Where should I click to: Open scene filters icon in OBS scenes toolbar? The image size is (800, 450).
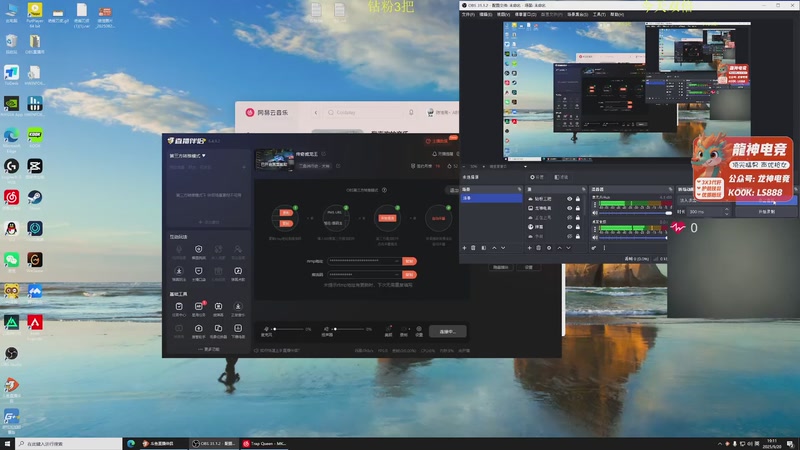point(483,248)
